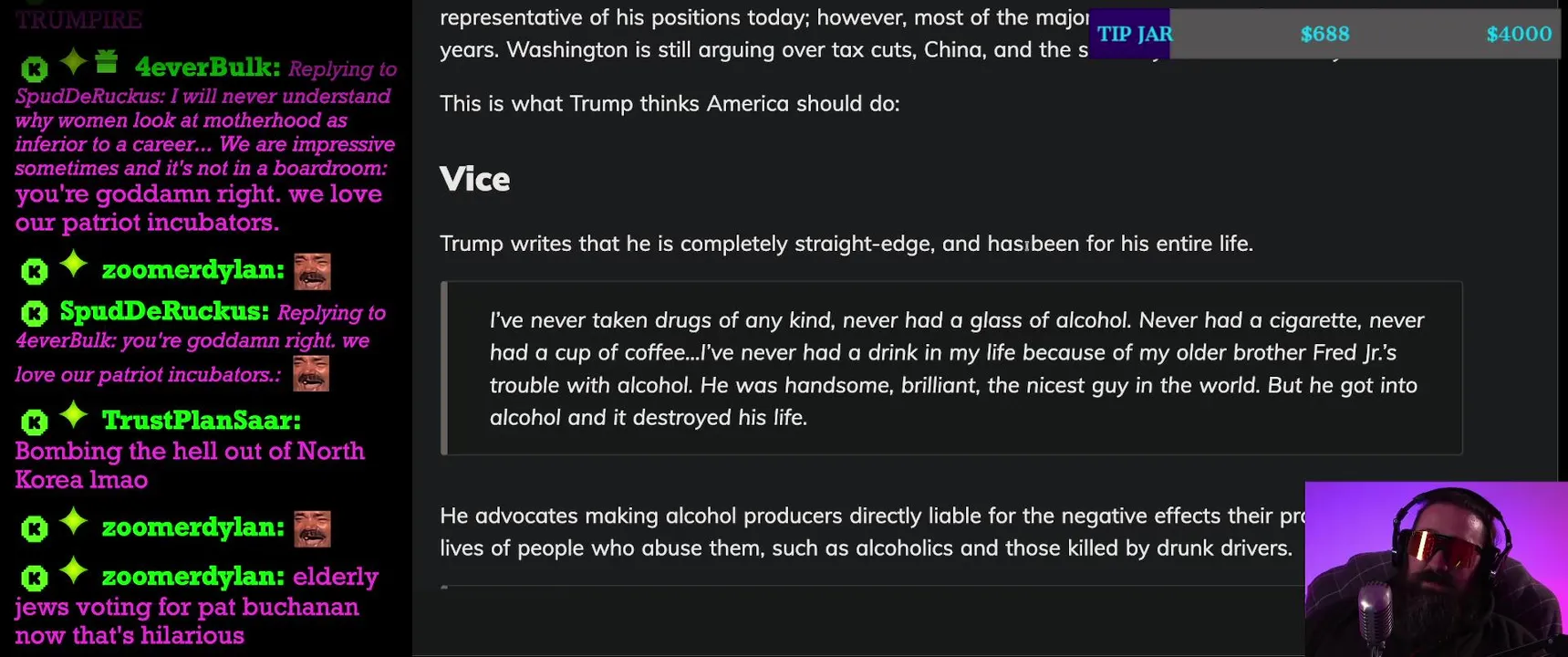Click the streamer webcam thumbnail
The width and height of the screenshot is (1568, 657).
(x=1436, y=568)
